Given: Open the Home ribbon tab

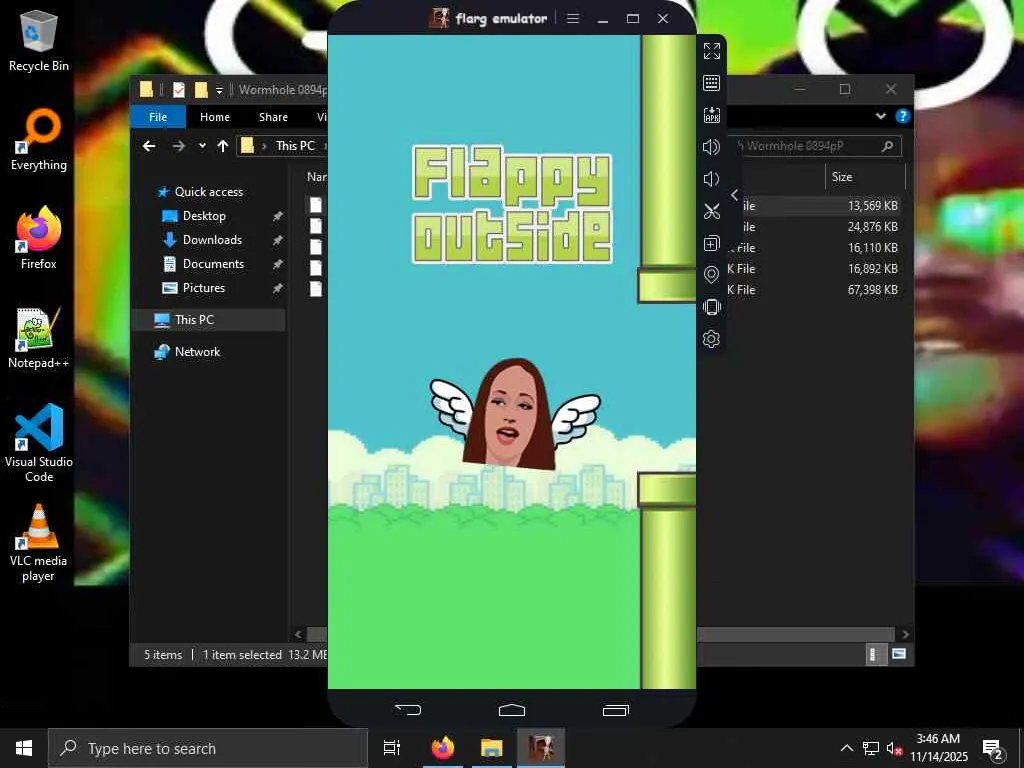Looking at the screenshot, I should click(x=215, y=117).
